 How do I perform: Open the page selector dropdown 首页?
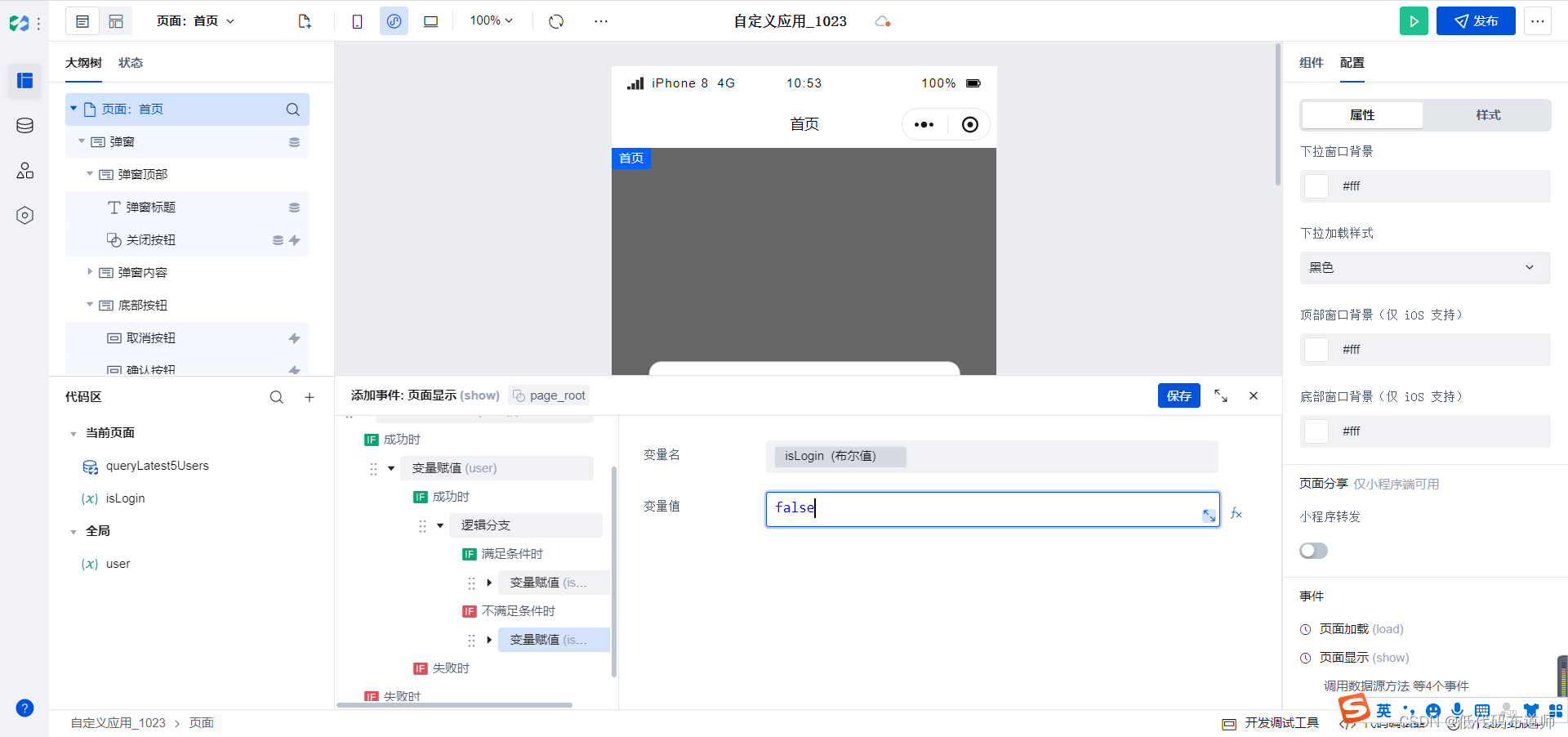(x=196, y=21)
